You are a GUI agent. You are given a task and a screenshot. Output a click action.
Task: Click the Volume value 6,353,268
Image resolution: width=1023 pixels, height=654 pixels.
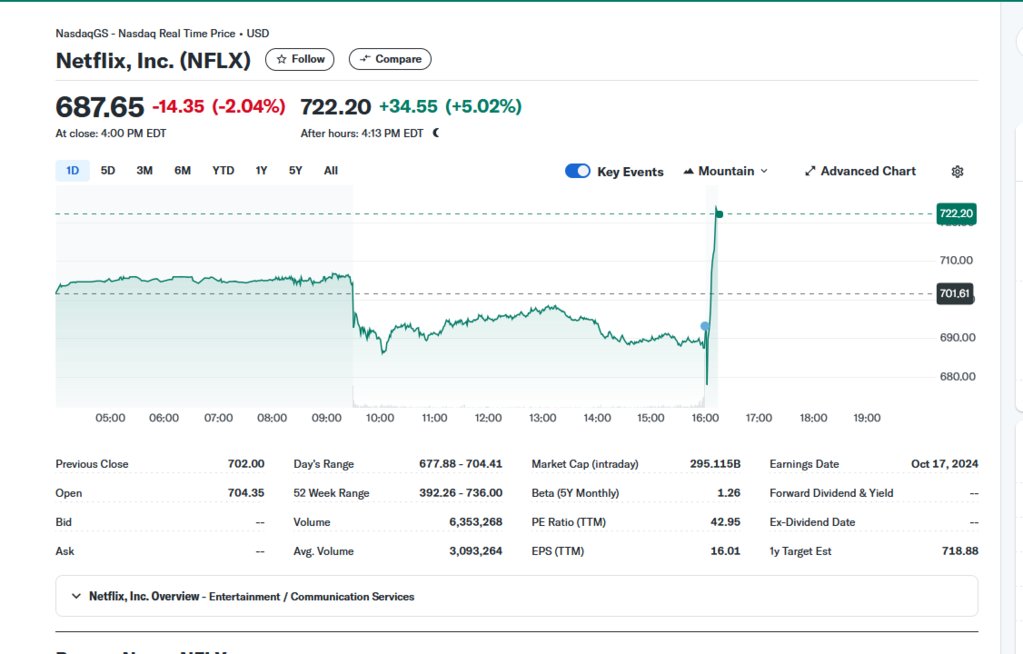(x=476, y=522)
